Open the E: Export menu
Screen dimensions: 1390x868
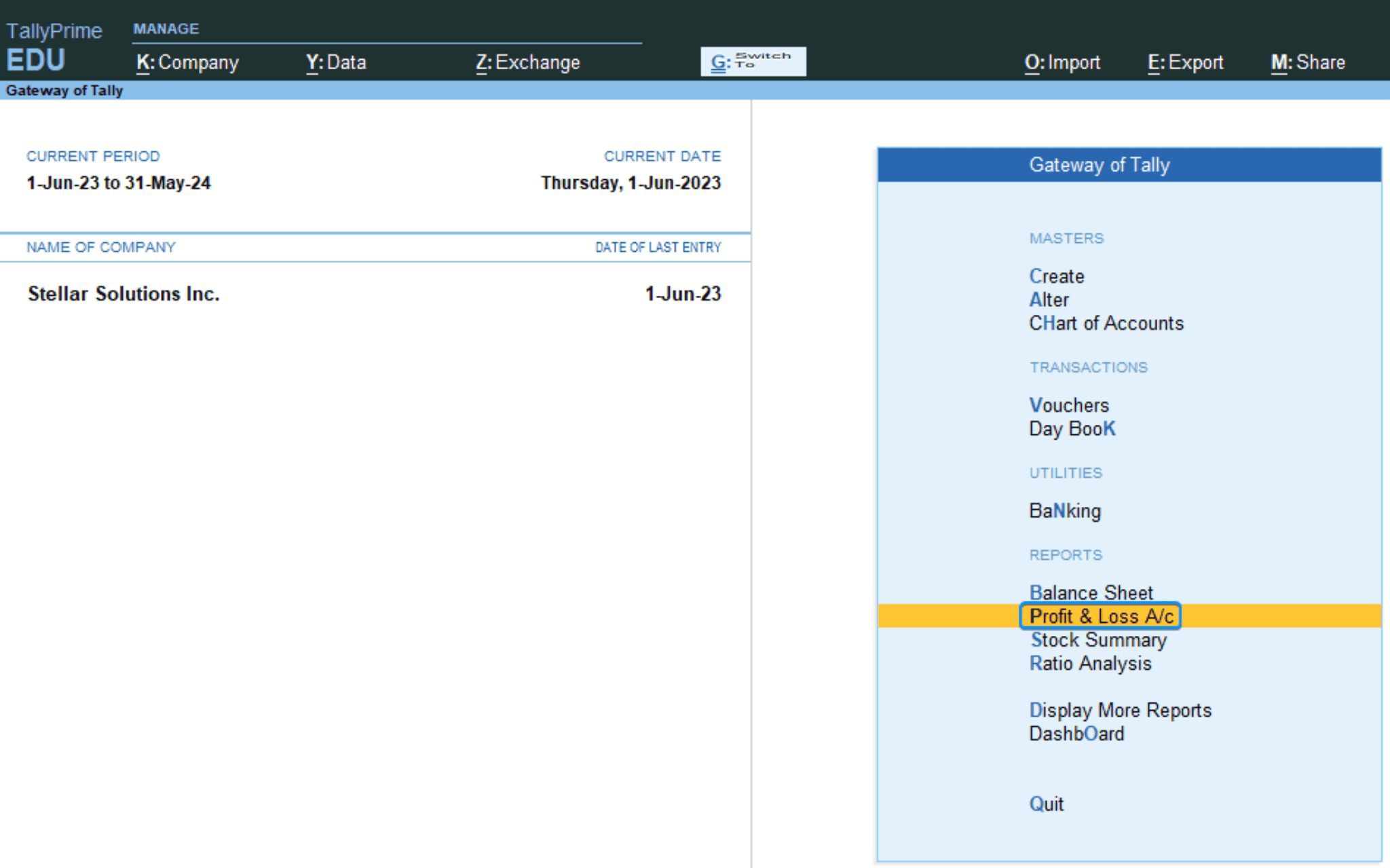[1185, 62]
